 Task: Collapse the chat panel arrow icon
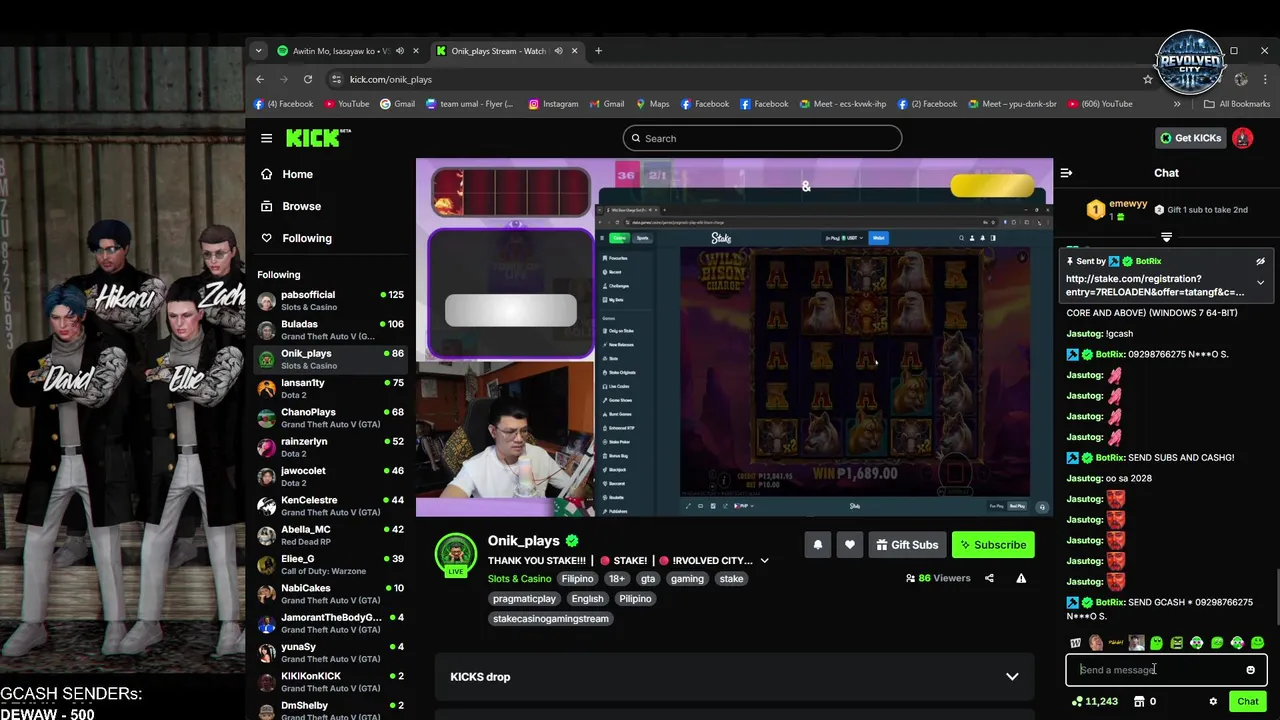coord(1066,173)
